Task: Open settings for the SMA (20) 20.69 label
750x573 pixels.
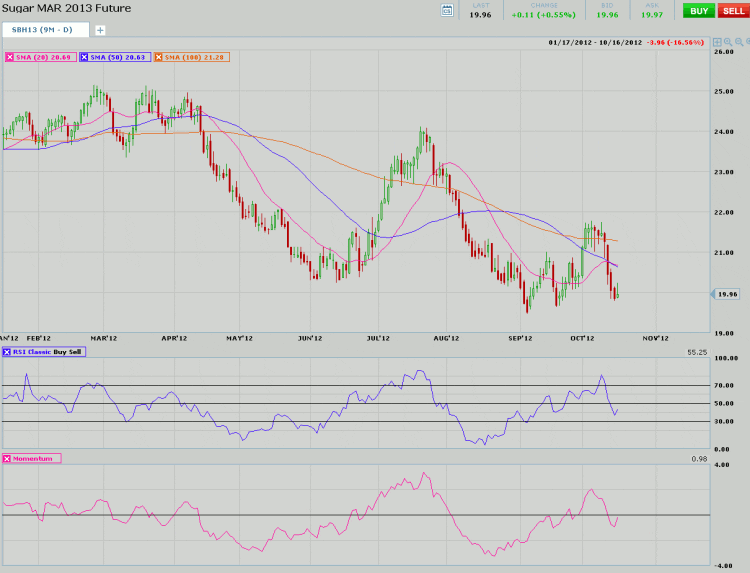Action: pyautogui.click(x=44, y=57)
